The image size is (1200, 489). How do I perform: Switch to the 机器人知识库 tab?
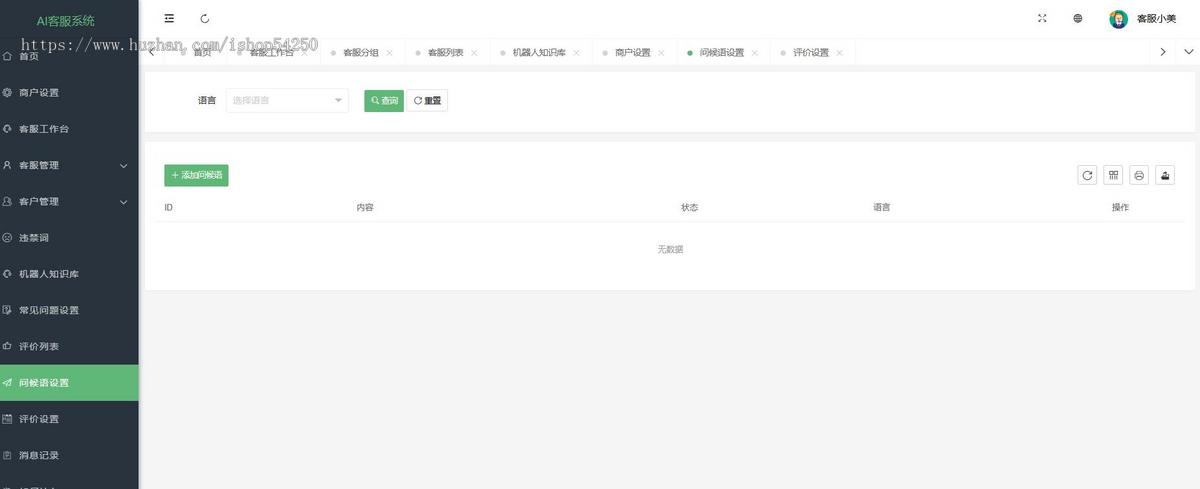tap(539, 53)
